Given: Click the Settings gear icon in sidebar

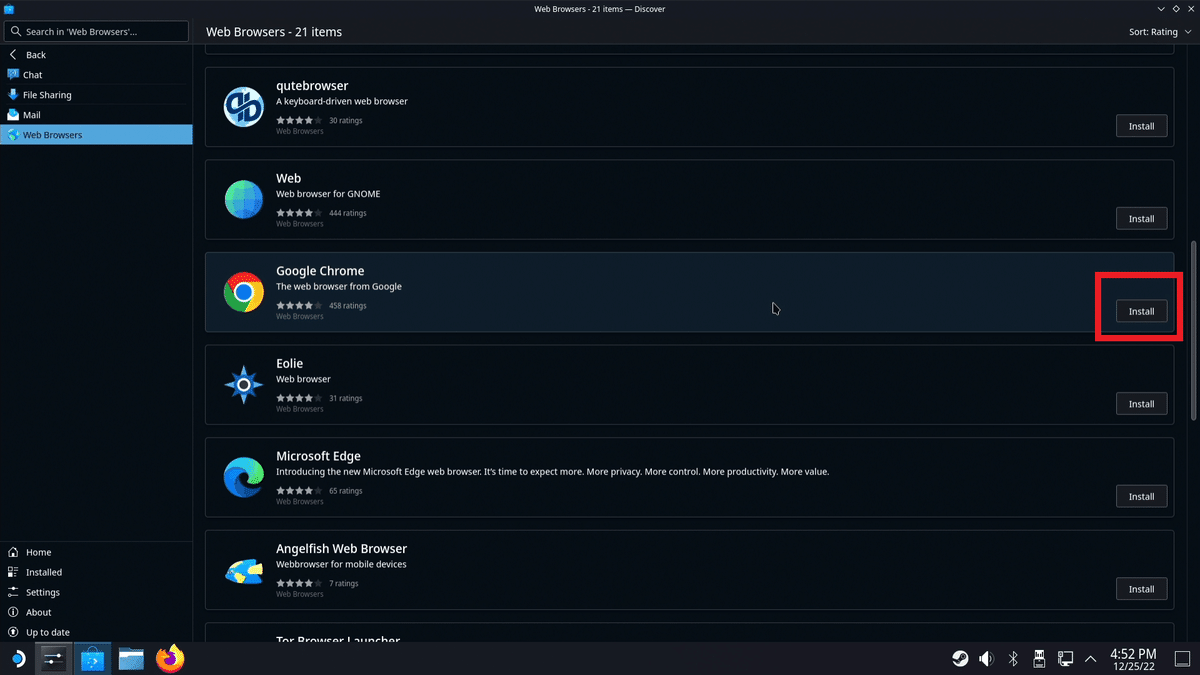Looking at the screenshot, I should tap(13, 592).
